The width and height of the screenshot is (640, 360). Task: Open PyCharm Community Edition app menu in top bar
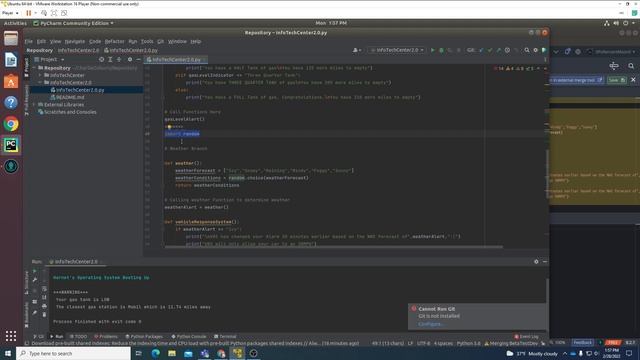point(73,23)
